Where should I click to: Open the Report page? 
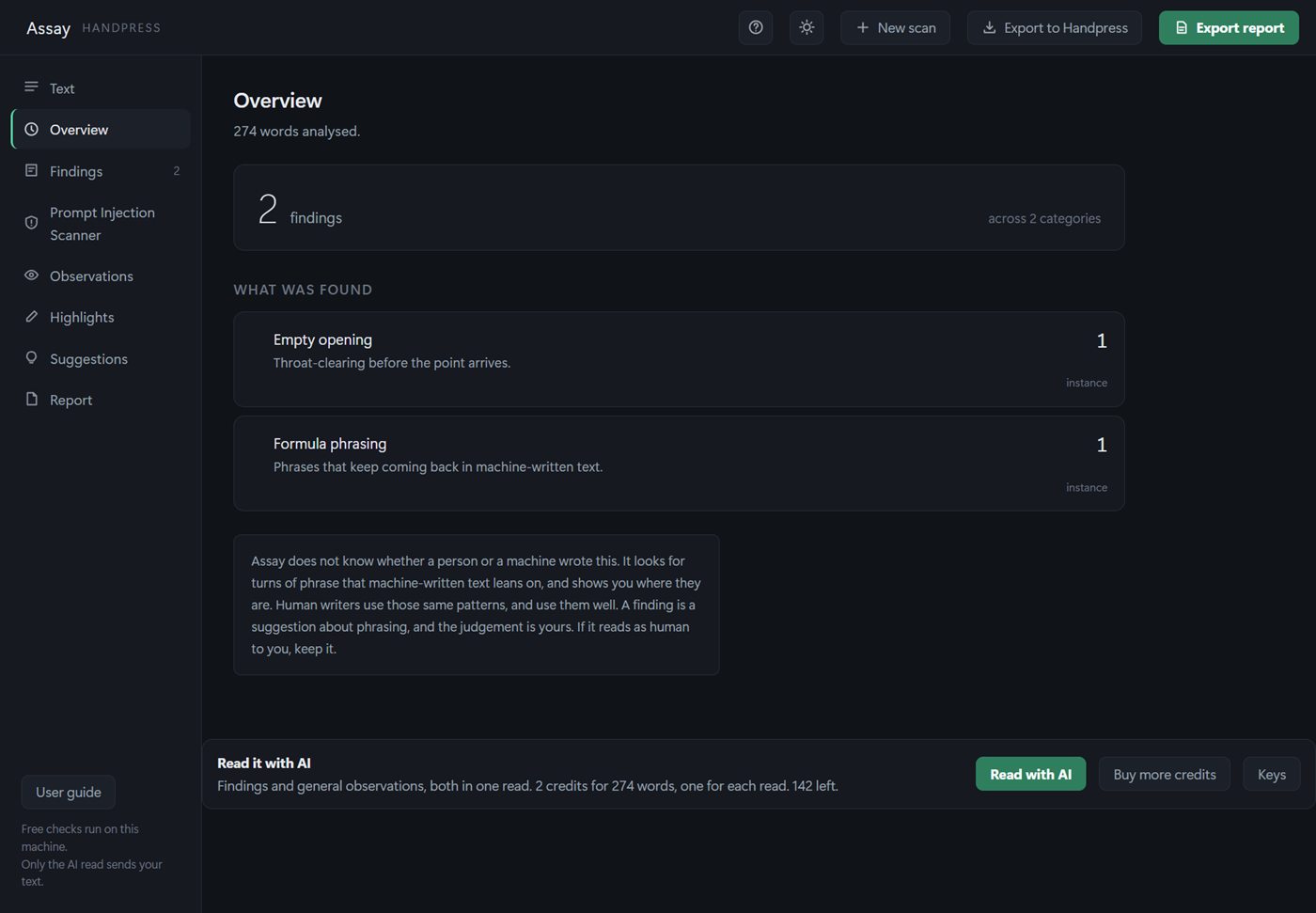(101, 401)
